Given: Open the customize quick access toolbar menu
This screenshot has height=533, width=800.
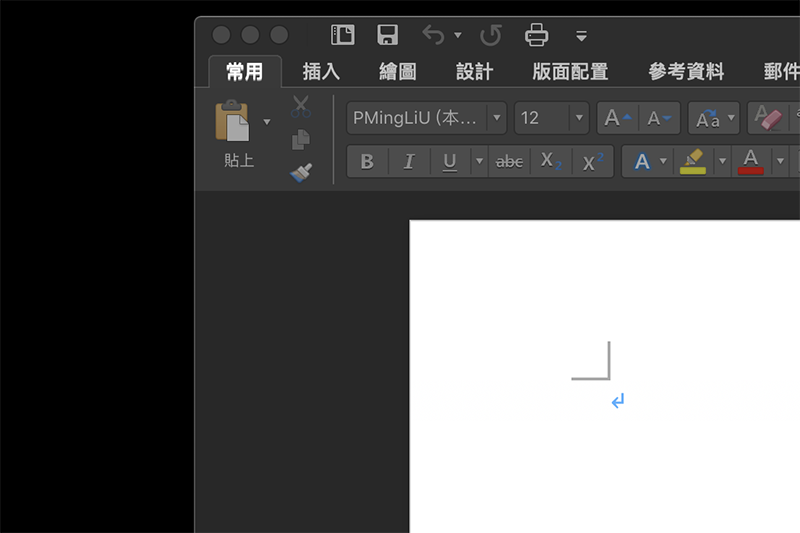Looking at the screenshot, I should click(x=581, y=36).
